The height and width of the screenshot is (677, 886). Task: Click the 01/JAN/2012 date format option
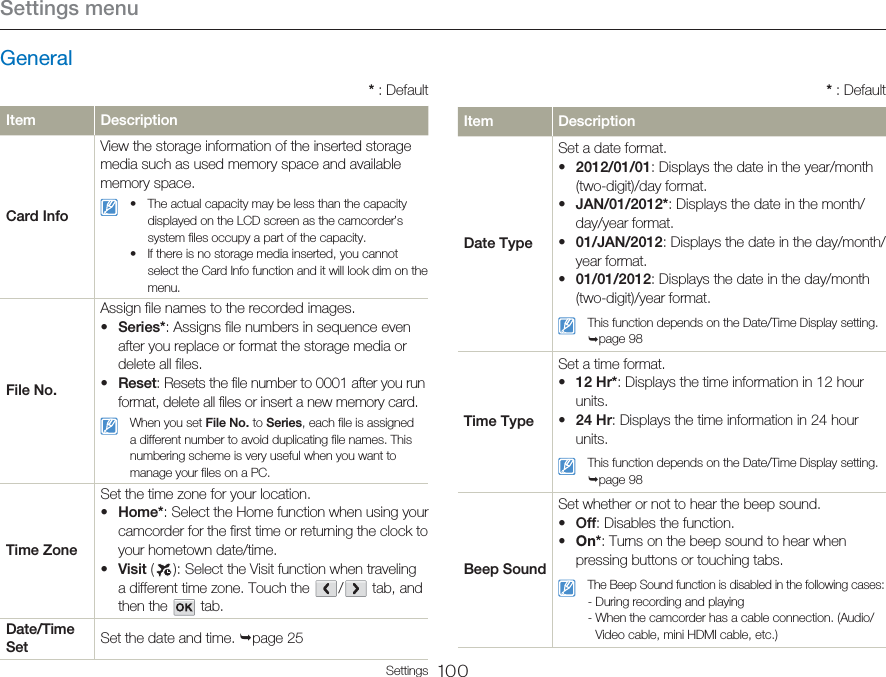(x=619, y=242)
